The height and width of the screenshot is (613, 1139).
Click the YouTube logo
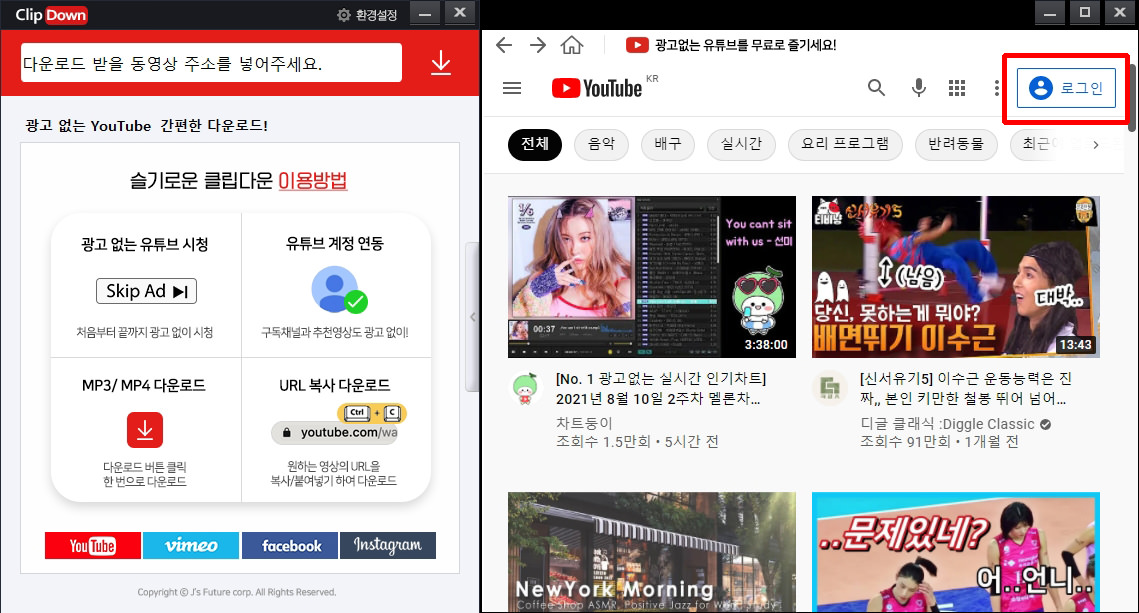pos(597,88)
